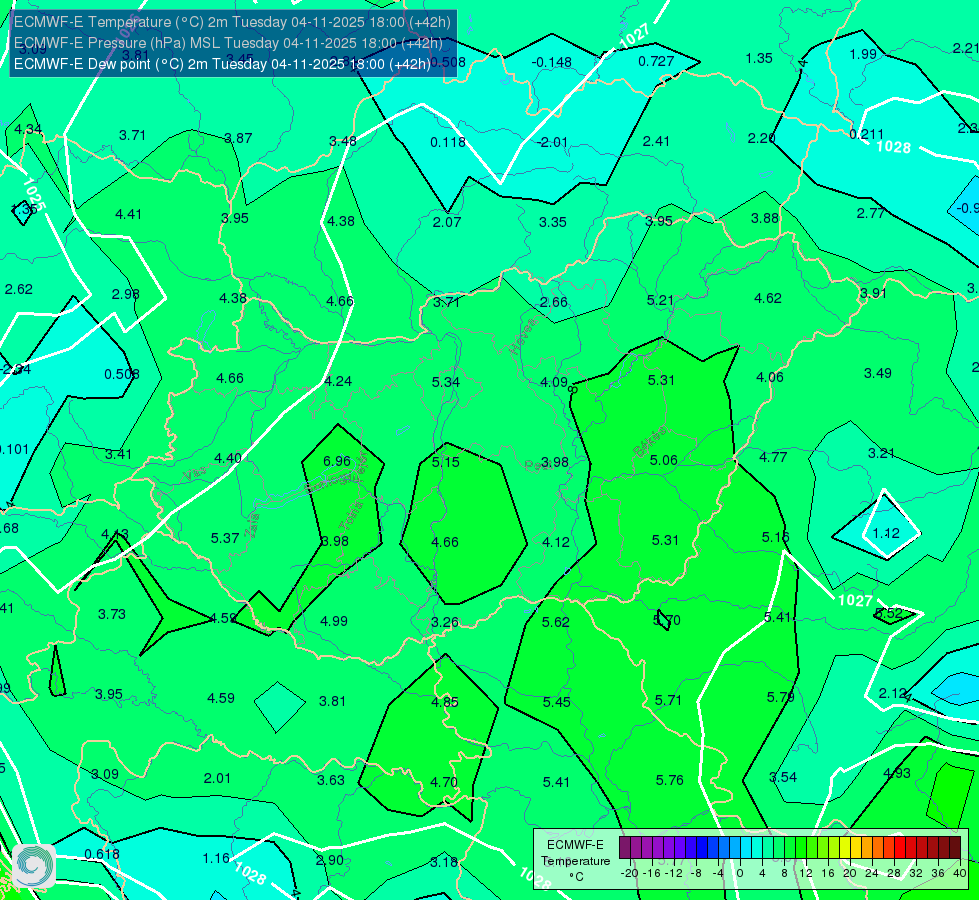Image resolution: width=979 pixels, height=900 pixels.
Task: Click the 5.06 value near Békés
Action: click(x=663, y=460)
